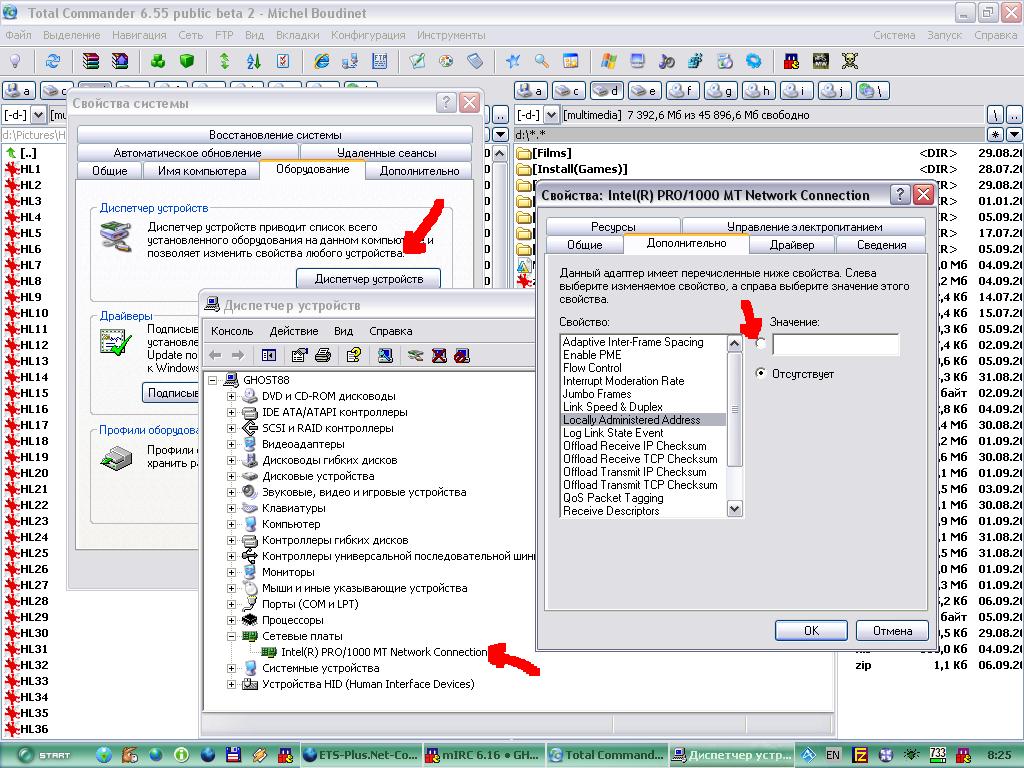Select the 'Значение' radio button
This screenshot has height=768, width=1024.
(x=762, y=344)
